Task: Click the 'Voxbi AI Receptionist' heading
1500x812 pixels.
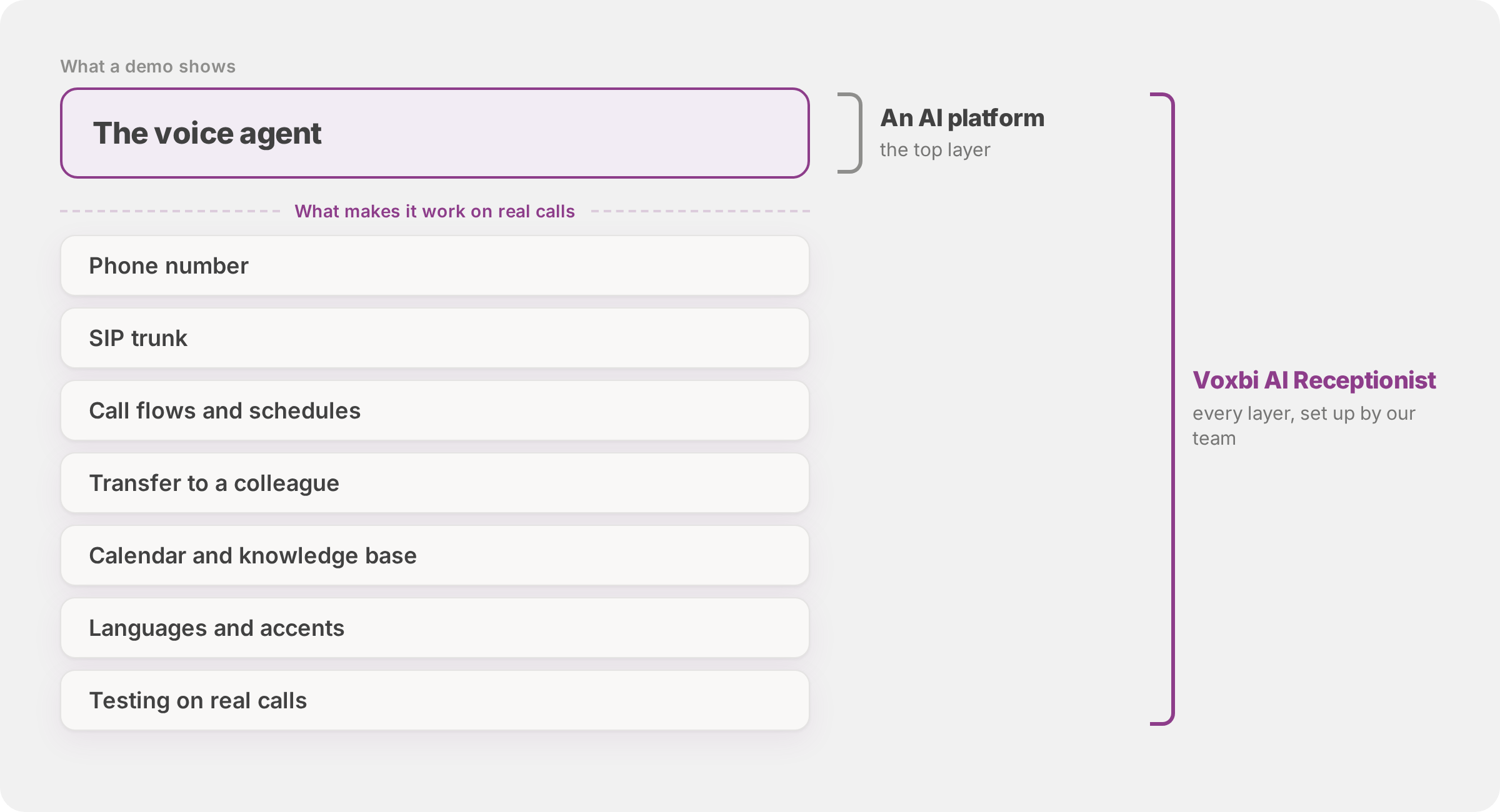Action: (x=1314, y=380)
